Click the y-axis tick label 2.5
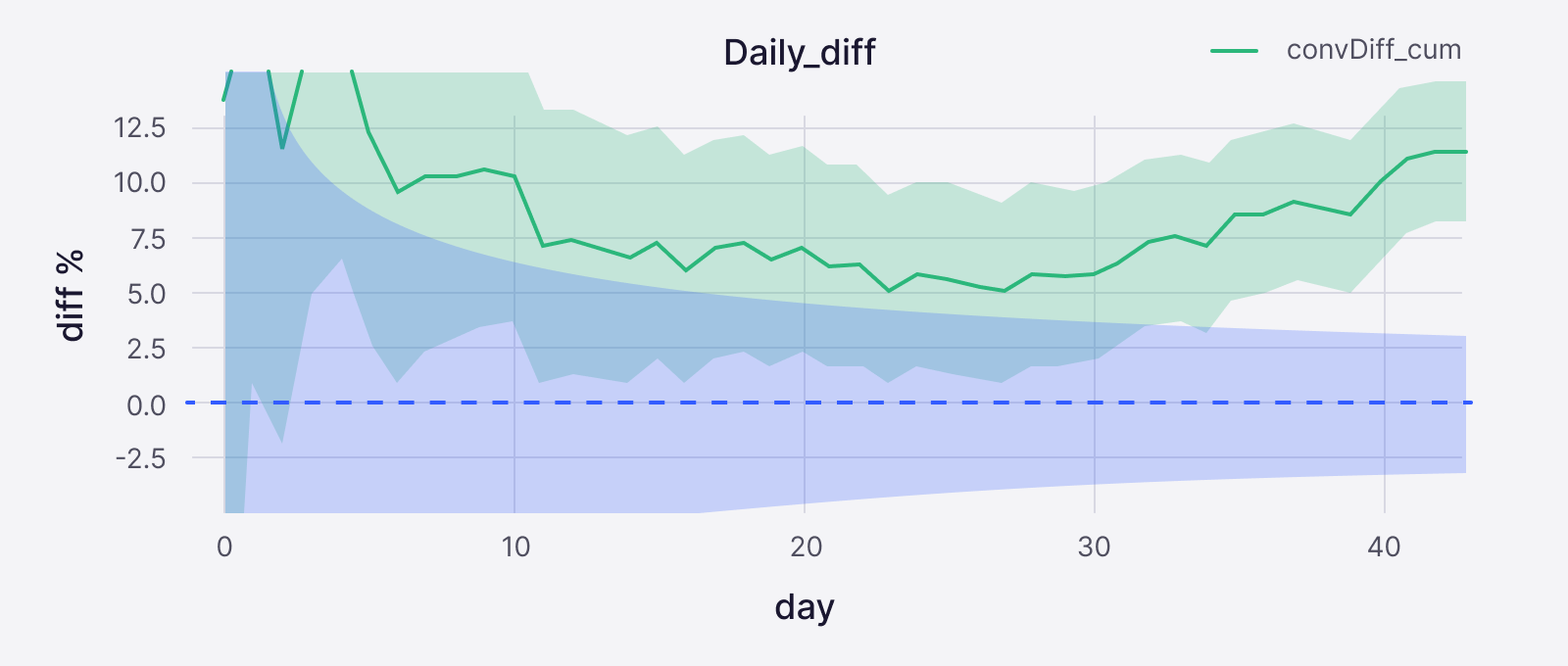 147,349
